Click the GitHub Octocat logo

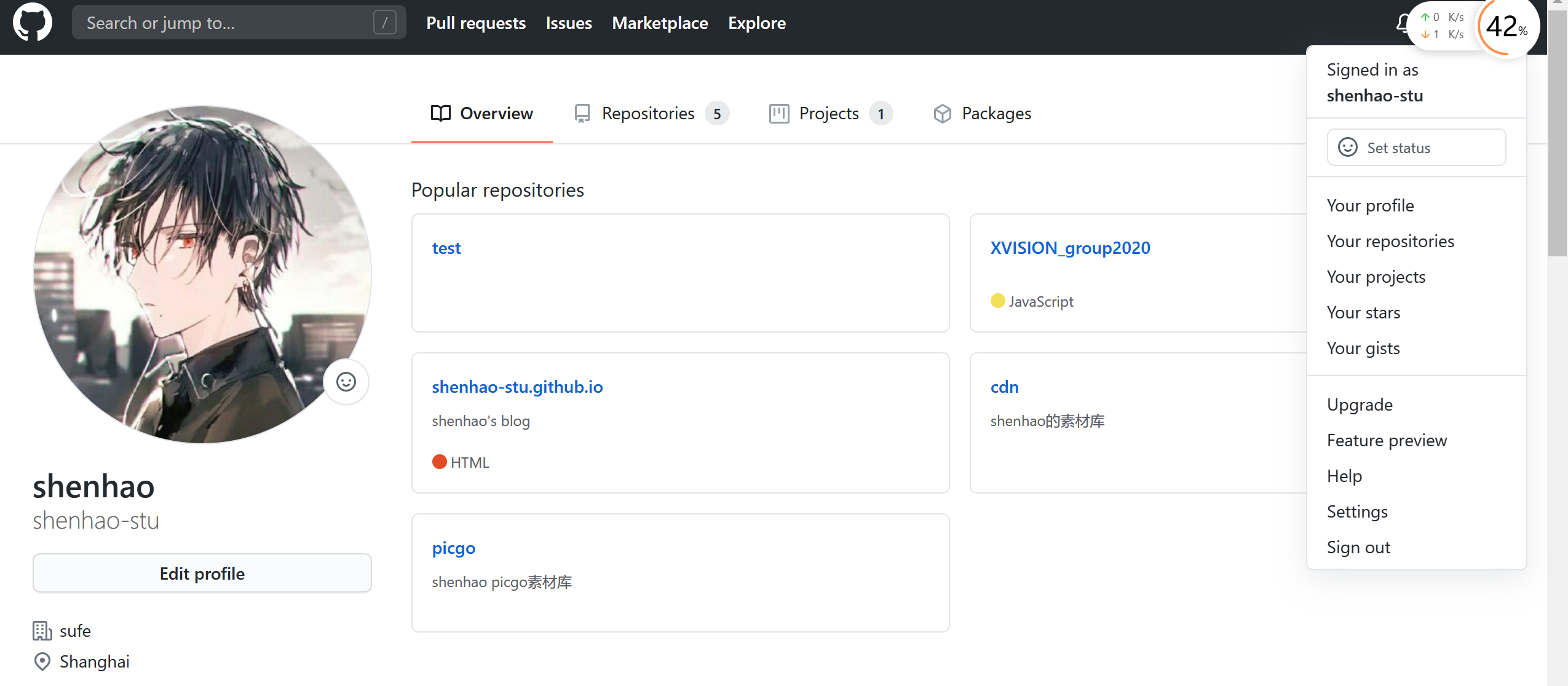pyautogui.click(x=32, y=23)
